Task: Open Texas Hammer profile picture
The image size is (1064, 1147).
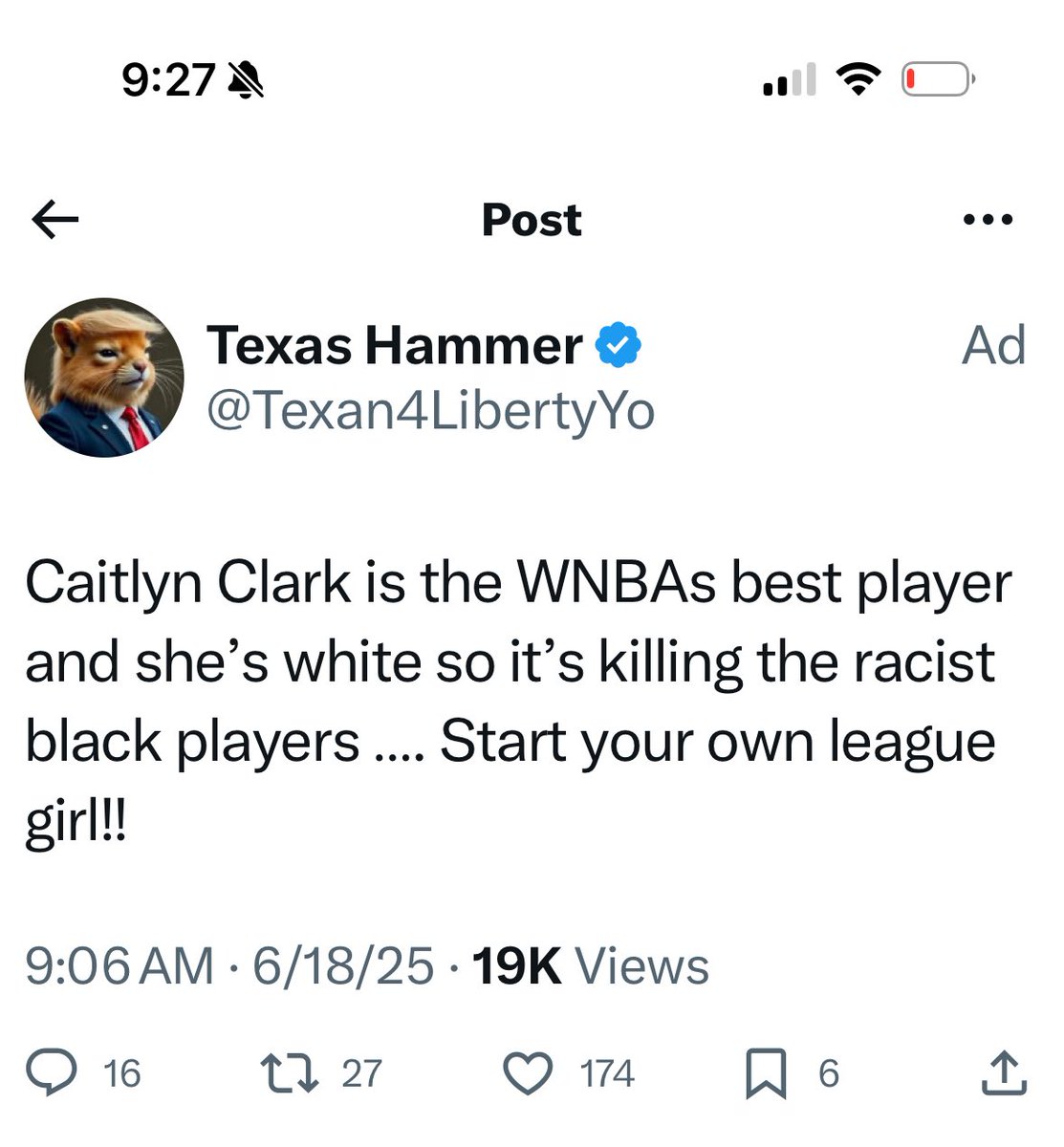Action: point(104,377)
